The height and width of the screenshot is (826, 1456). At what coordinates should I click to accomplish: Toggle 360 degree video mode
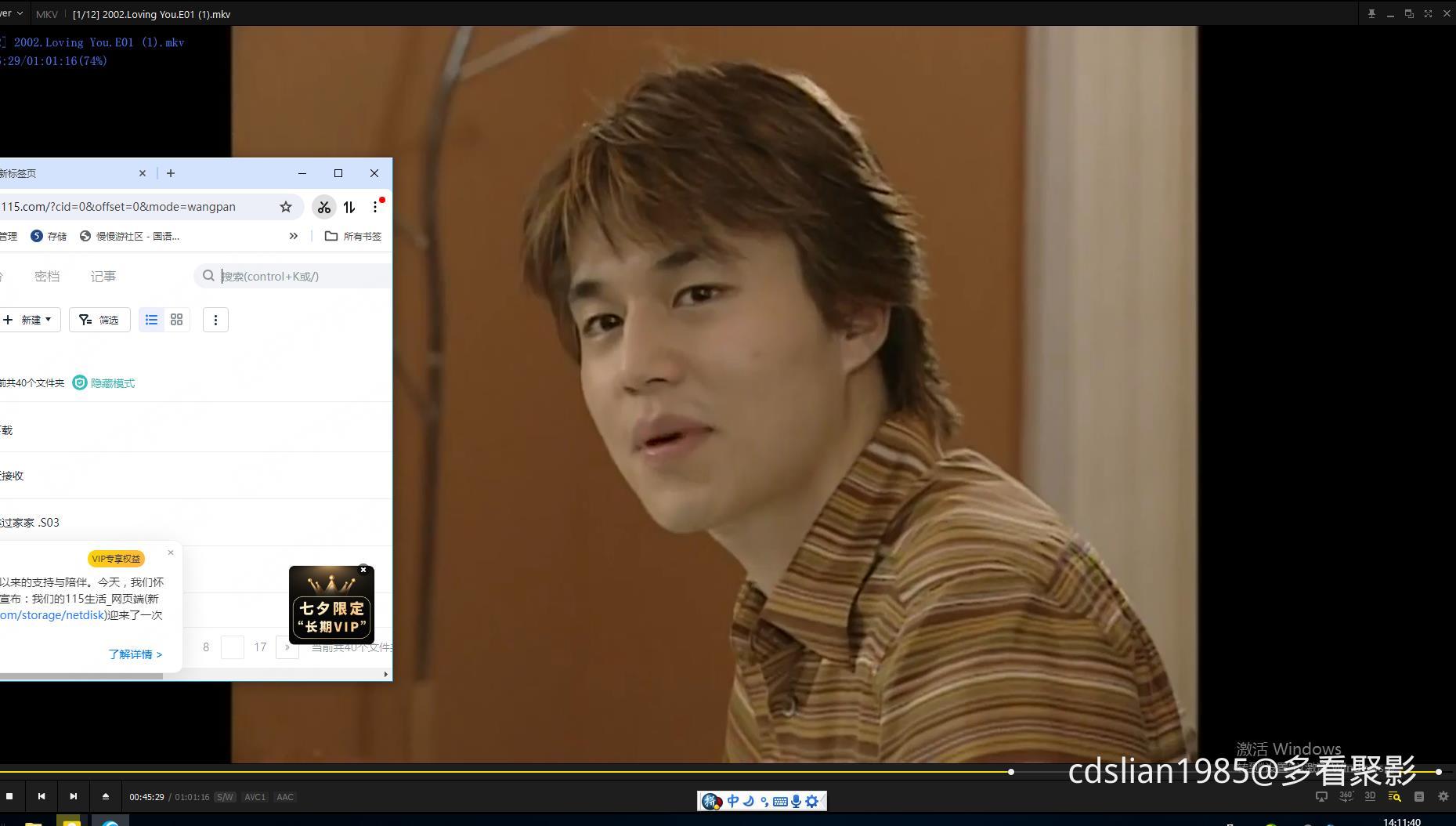(1346, 796)
